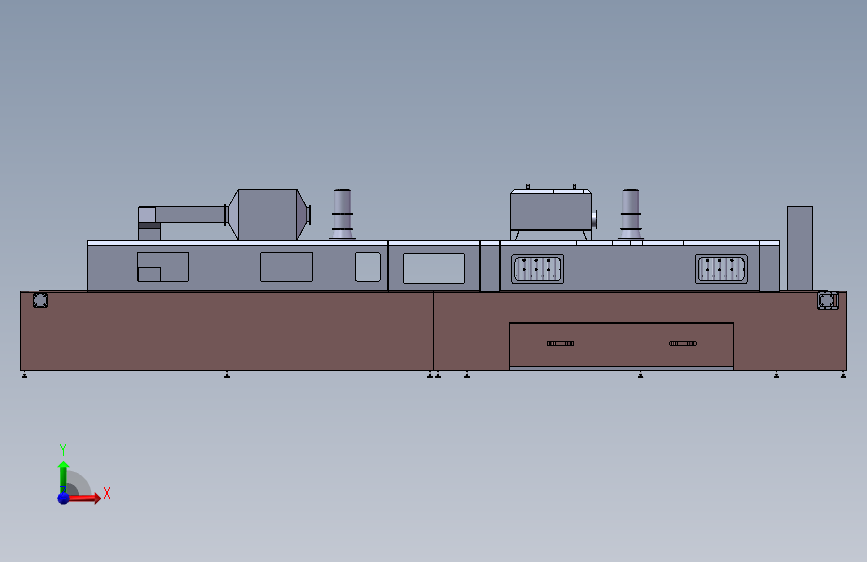Select the horizontal duct pipe feeding the cone housing
The image size is (867, 562).
[191, 215]
